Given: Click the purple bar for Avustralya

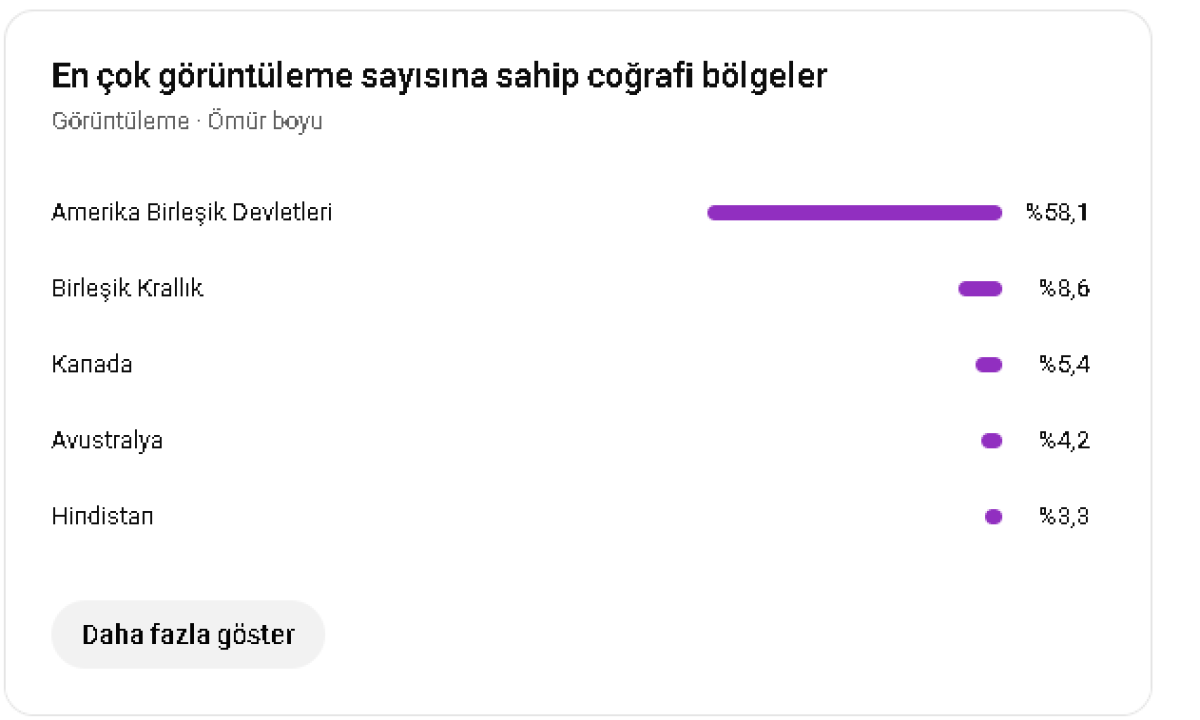Looking at the screenshot, I should (x=992, y=441).
